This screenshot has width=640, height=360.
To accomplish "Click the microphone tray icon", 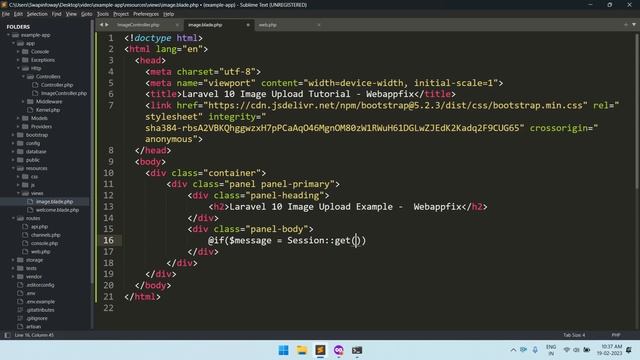I will coord(535,350).
